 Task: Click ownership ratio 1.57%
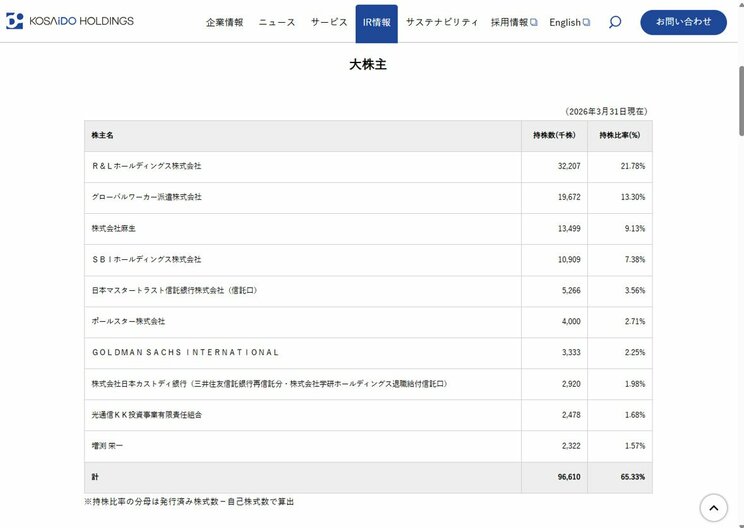635,446
